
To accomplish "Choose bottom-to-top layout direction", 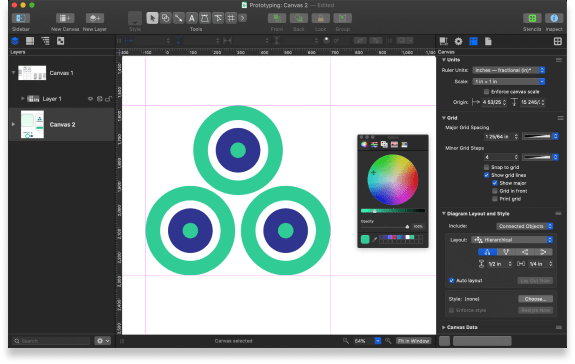I will point(506,252).
